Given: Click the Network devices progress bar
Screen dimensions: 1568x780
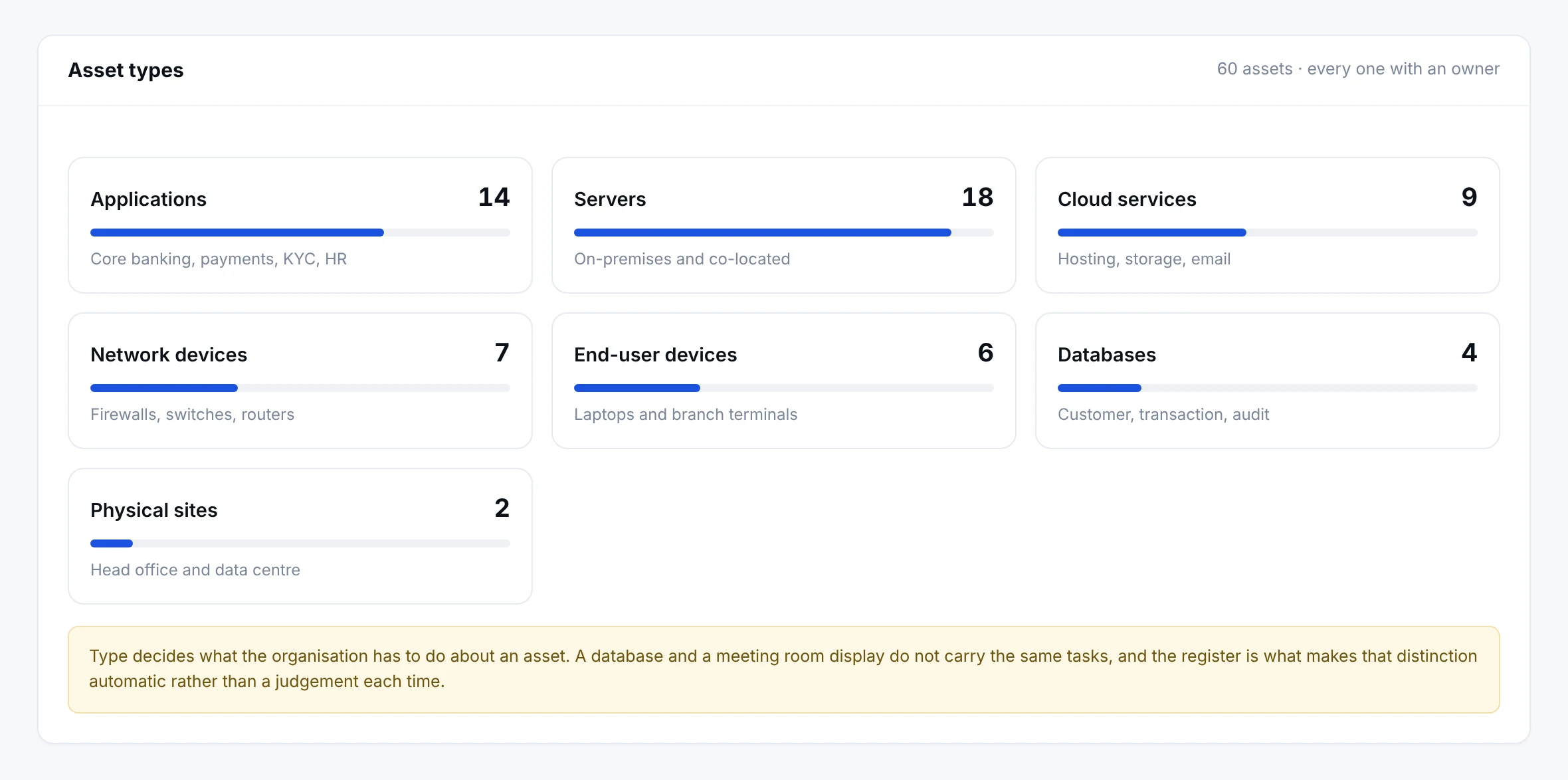Looking at the screenshot, I should pos(300,388).
